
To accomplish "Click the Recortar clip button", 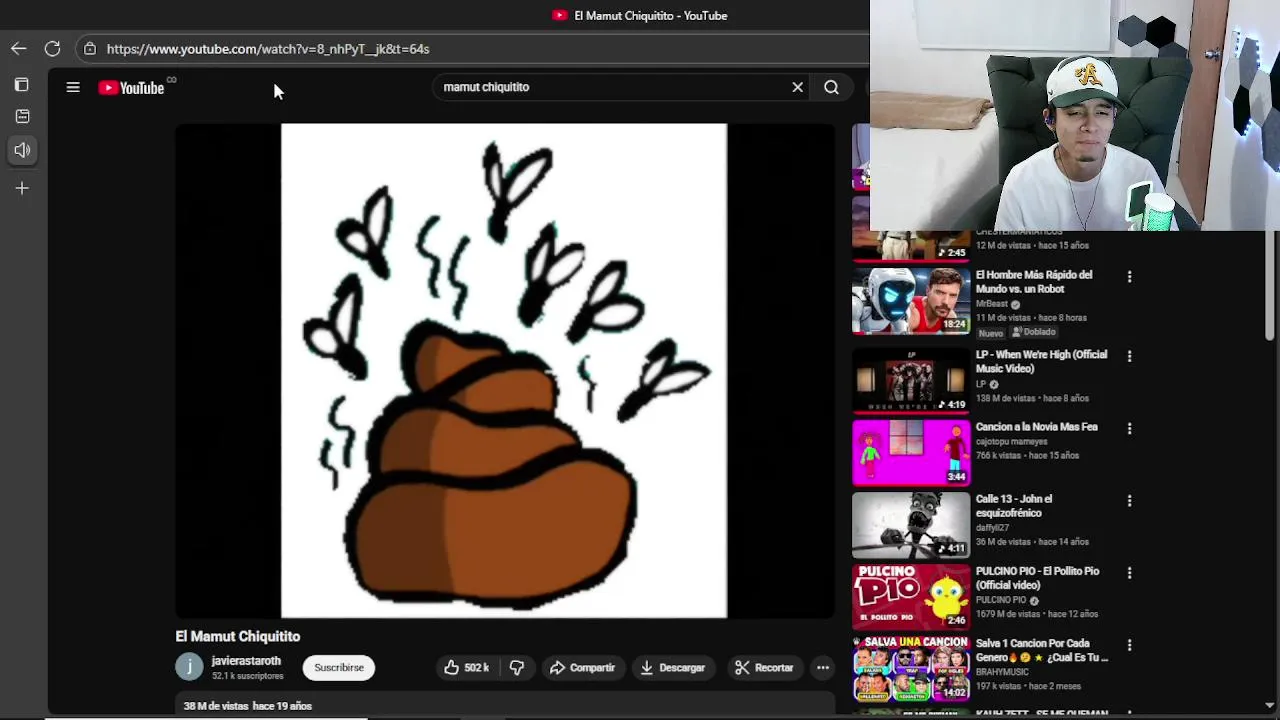I will pos(764,667).
